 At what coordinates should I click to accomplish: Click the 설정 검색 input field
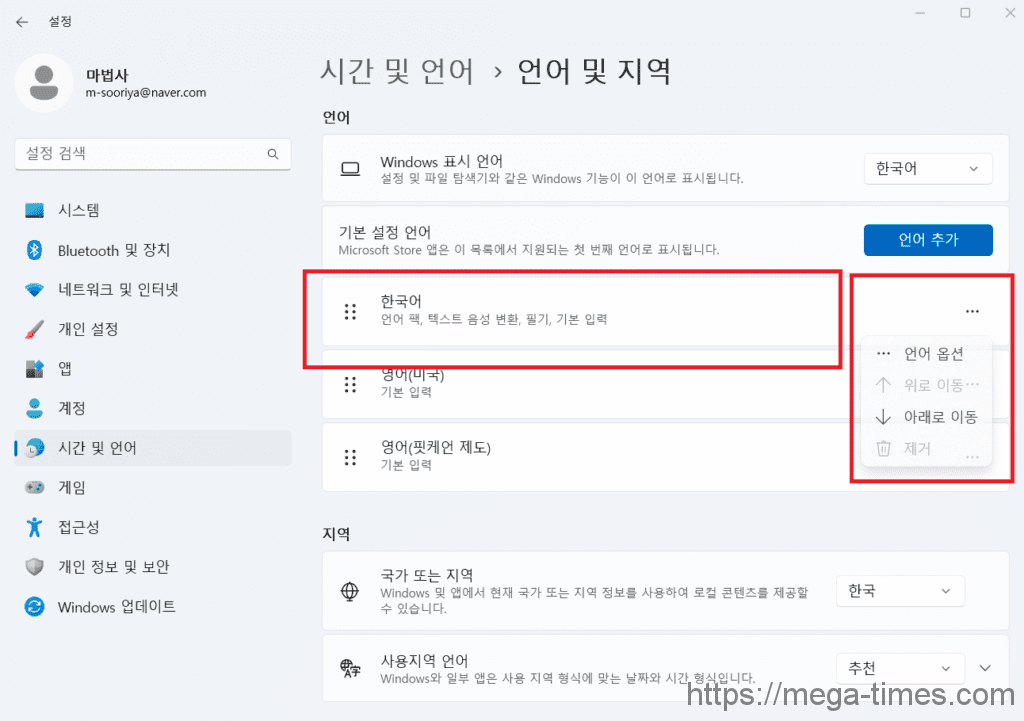pyautogui.click(x=140, y=154)
